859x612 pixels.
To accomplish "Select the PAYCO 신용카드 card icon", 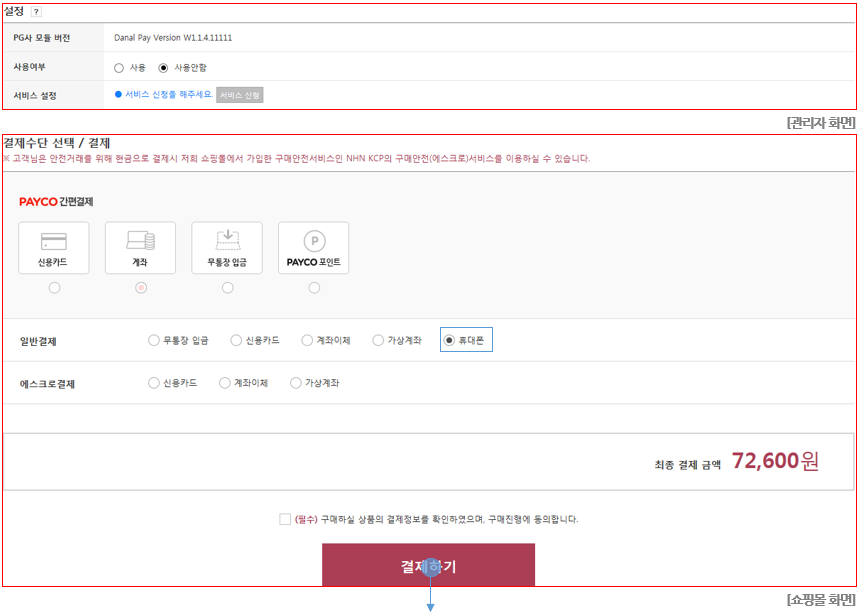I will click(54, 248).
